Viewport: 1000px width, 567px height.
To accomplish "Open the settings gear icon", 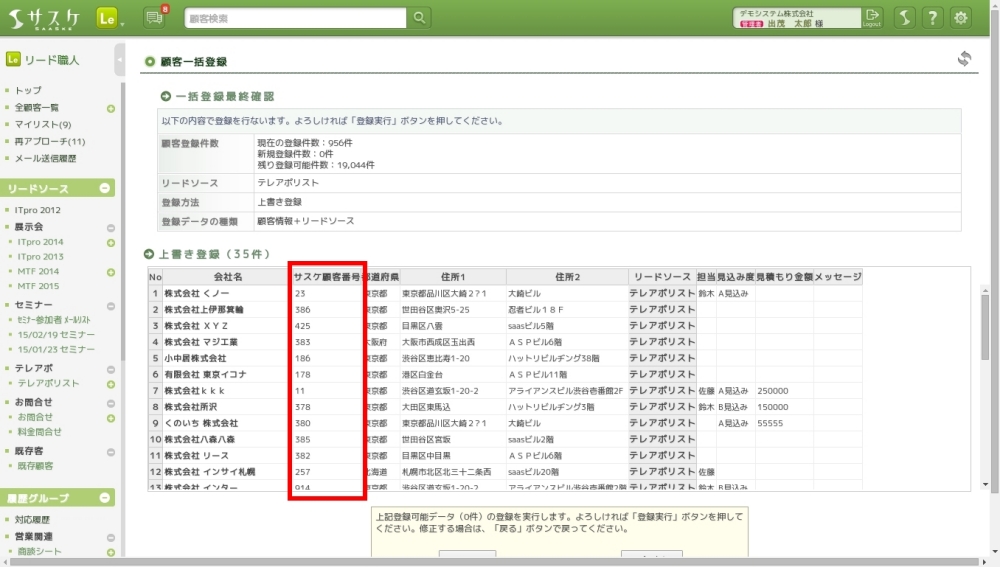I will pyautogui.click(x=961, y=18).
